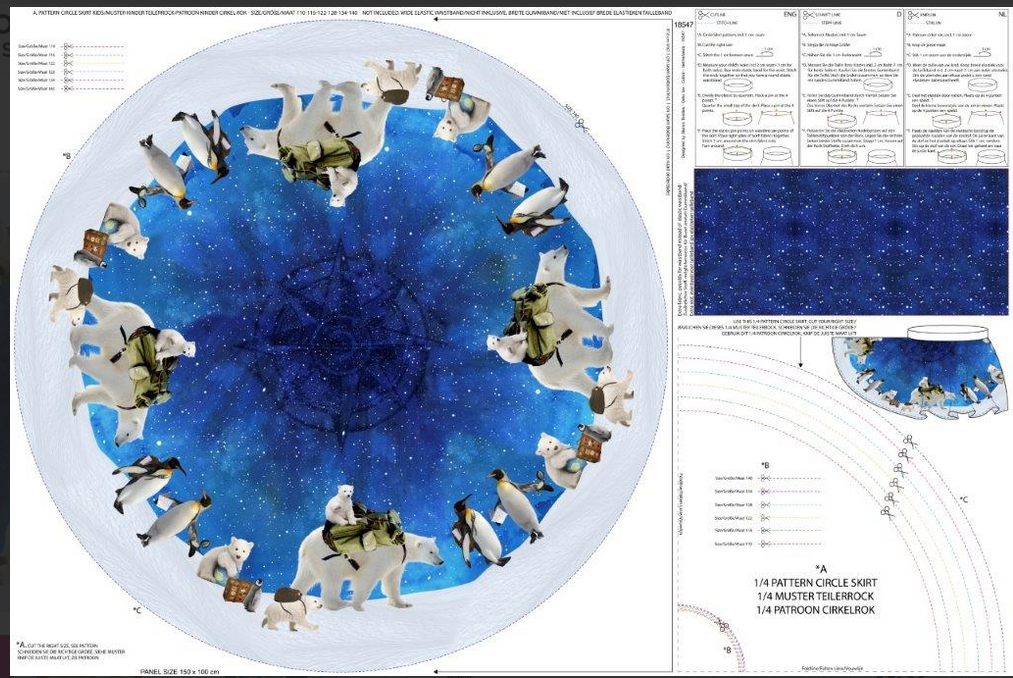
Task: Click the "1/4 PATROON CIRKELROK" text
Action: click(x=816, y=609)
